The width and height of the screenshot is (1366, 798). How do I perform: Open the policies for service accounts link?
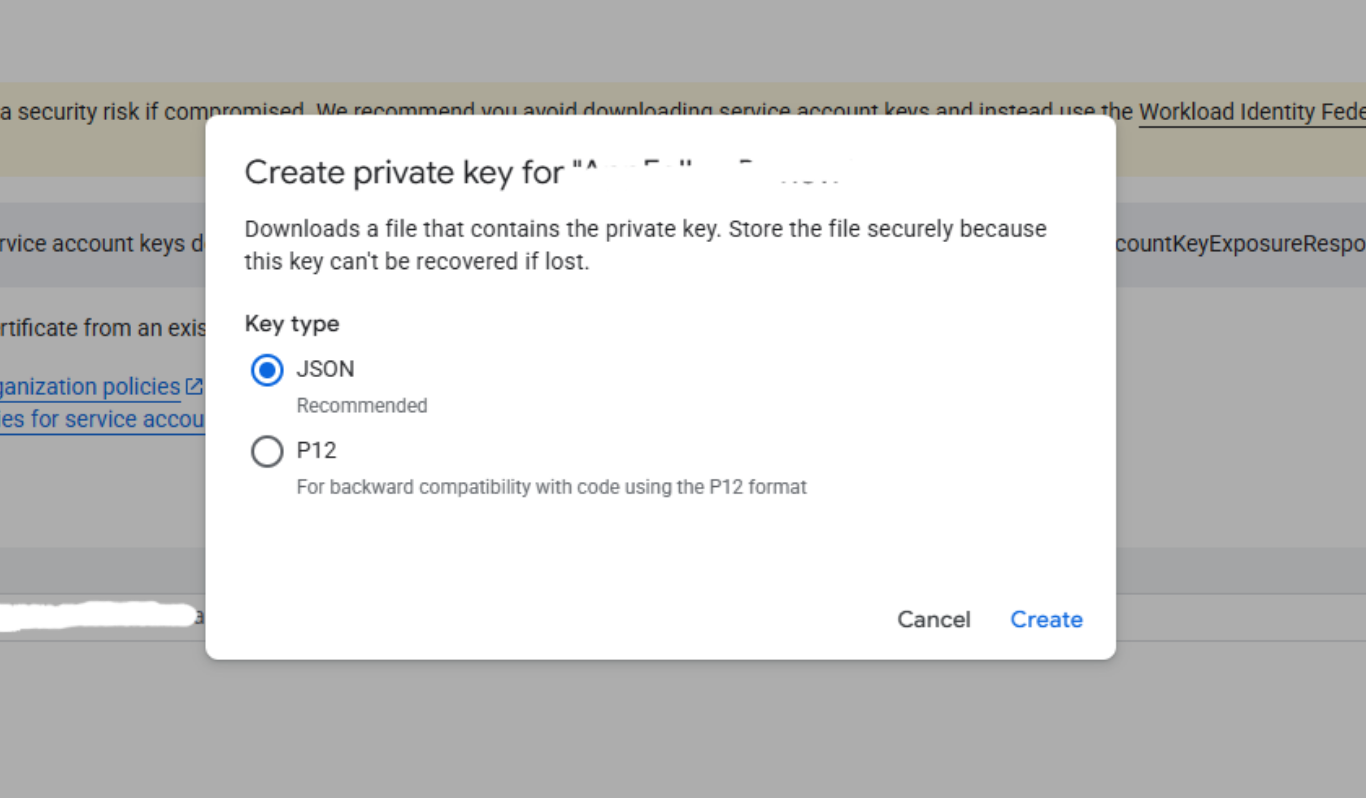(x=100, y=419)
